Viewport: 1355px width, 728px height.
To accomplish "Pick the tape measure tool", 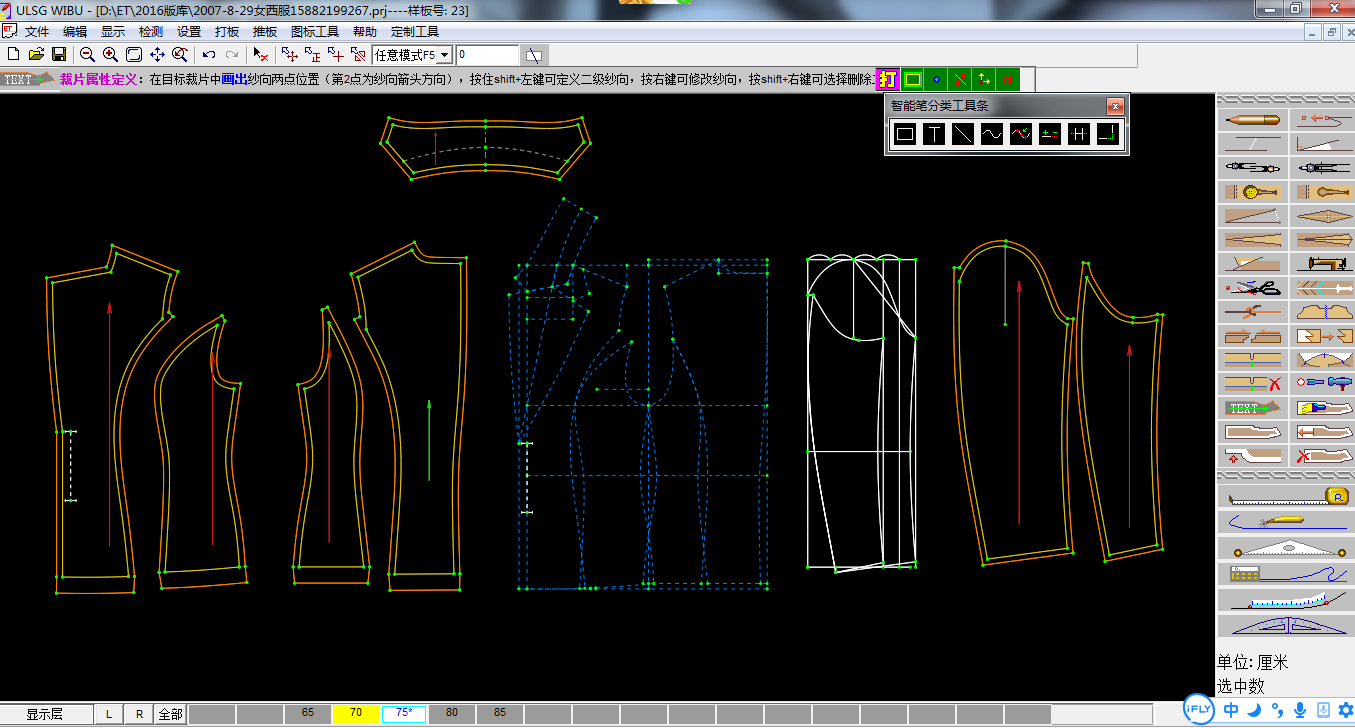I will pyautogui.click(x=1285, y=496).
